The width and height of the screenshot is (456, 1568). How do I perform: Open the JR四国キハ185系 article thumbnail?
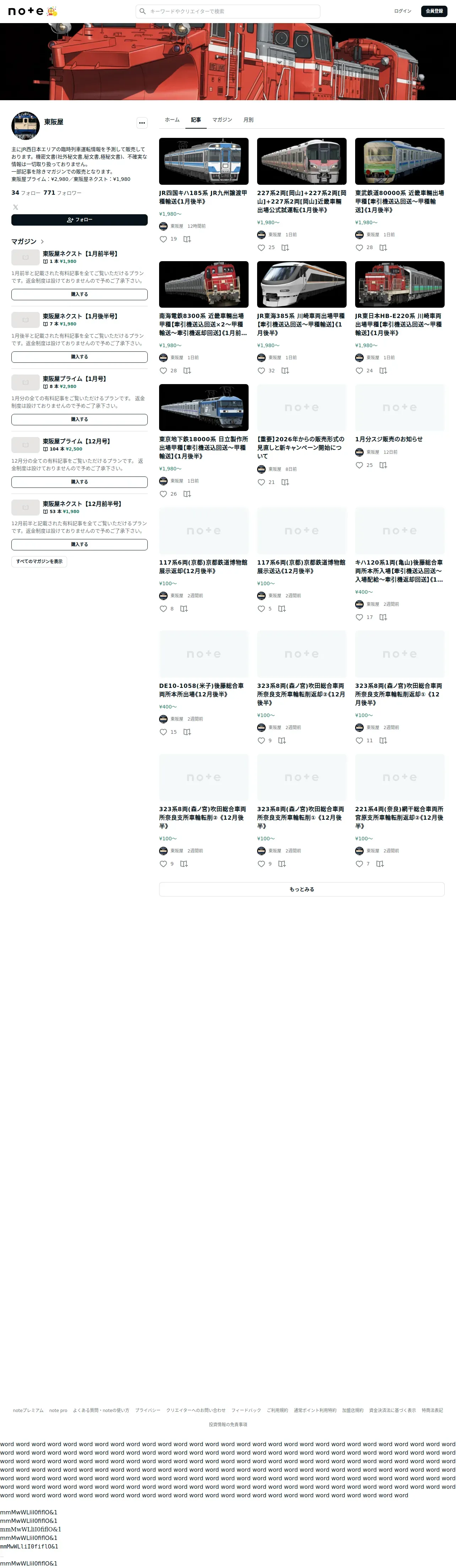point(204,161)
